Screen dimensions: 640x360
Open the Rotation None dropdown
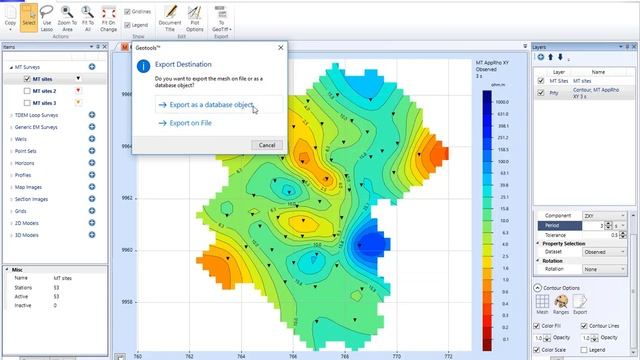[604, 269]
